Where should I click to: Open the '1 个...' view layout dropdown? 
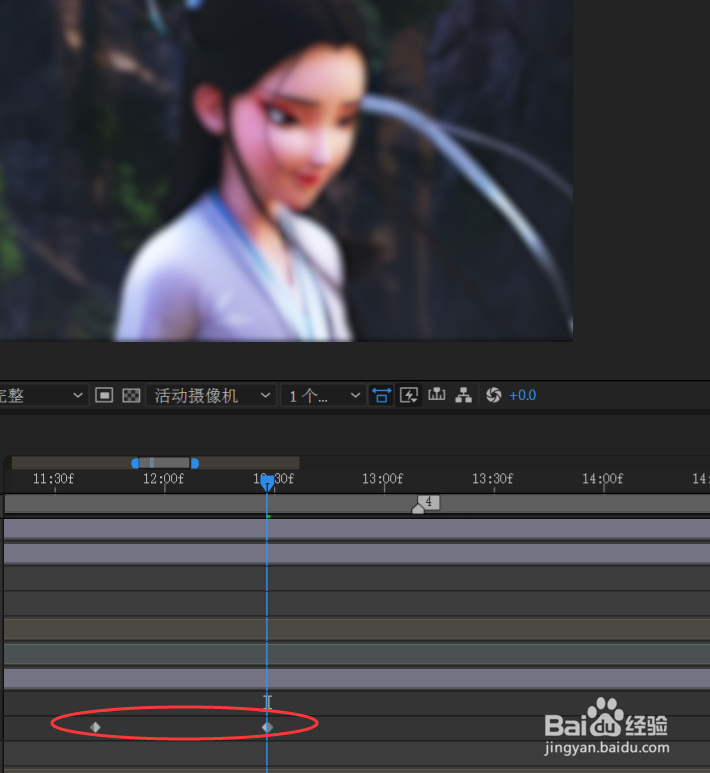click(323, 395)
